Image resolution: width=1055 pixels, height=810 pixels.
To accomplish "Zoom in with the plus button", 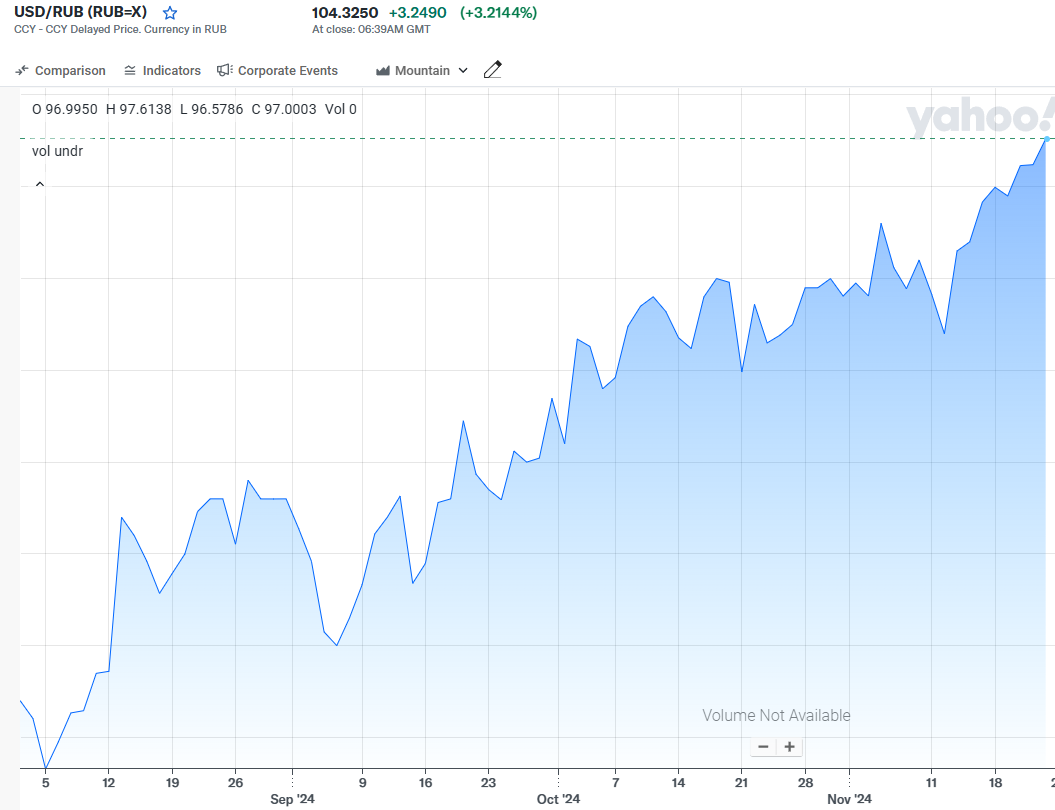I will pyautogui.click(x=789, y=747).
